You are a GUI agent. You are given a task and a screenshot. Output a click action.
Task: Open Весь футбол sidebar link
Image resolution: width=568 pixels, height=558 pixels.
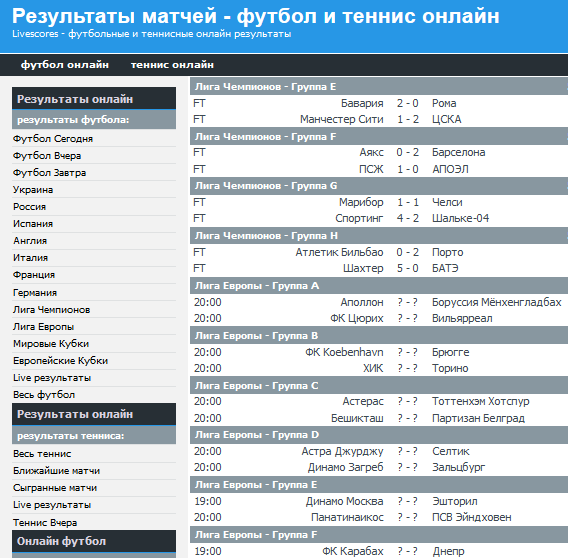click(44, 395)
